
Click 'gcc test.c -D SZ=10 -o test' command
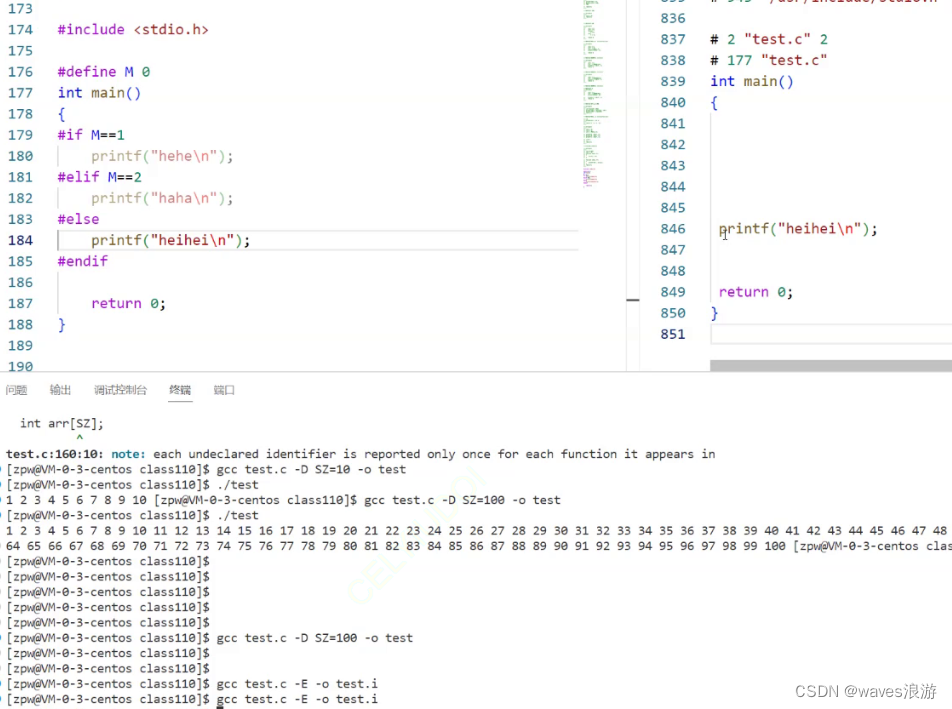311,469
